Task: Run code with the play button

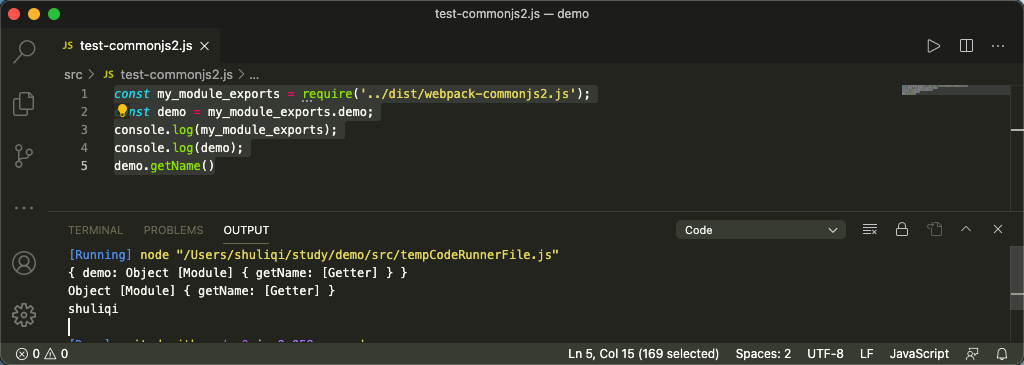Action: coord(934,46)
